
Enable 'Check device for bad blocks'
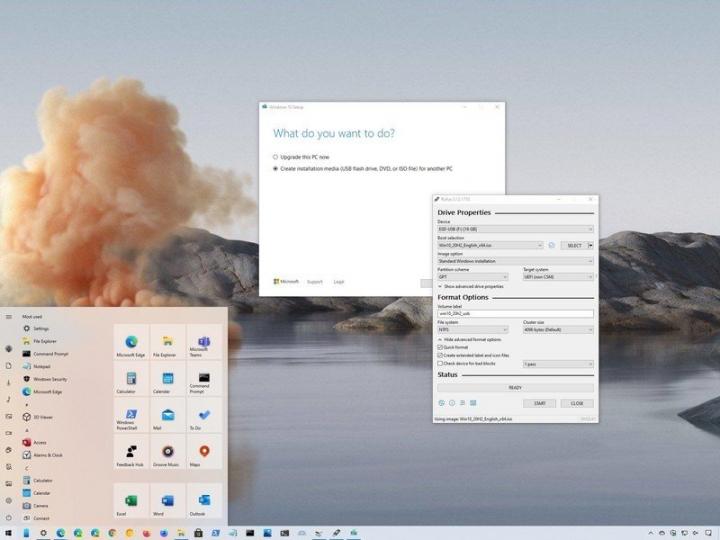[x=440, y=364]
